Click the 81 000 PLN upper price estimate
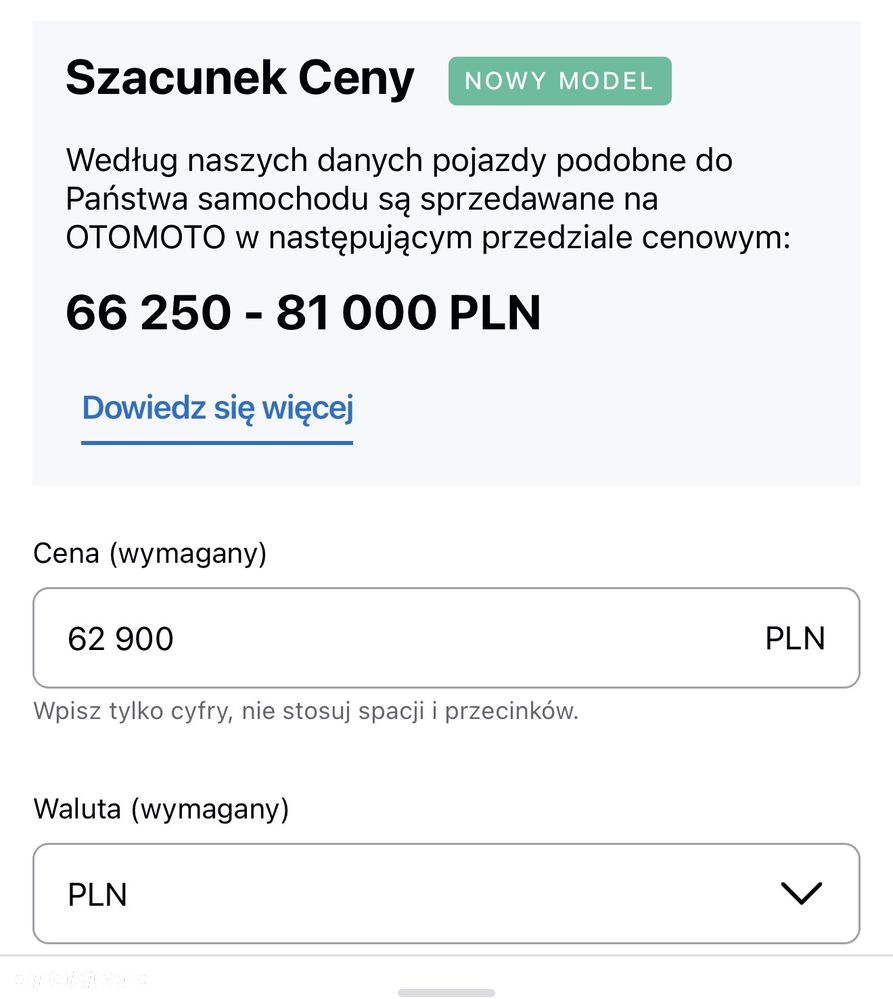893x999 pixels. pos(408,313)
